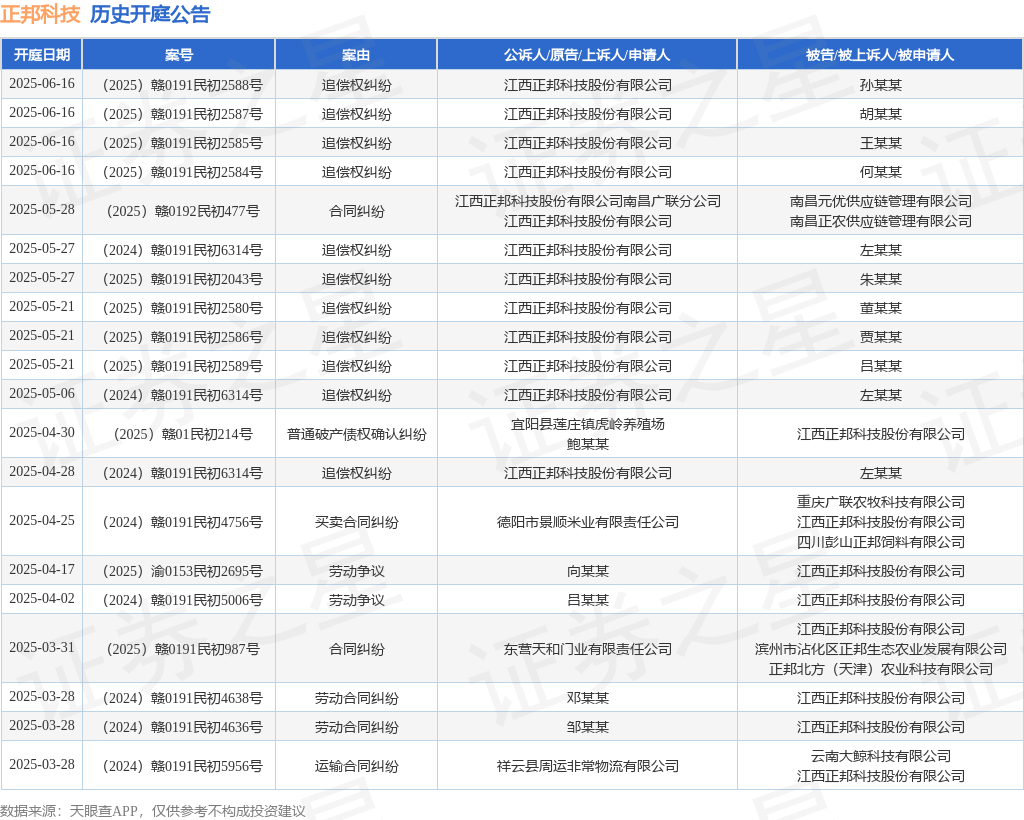
Task: Select case number (2024)赣0191民初5006号
Action: pos(183,600)
